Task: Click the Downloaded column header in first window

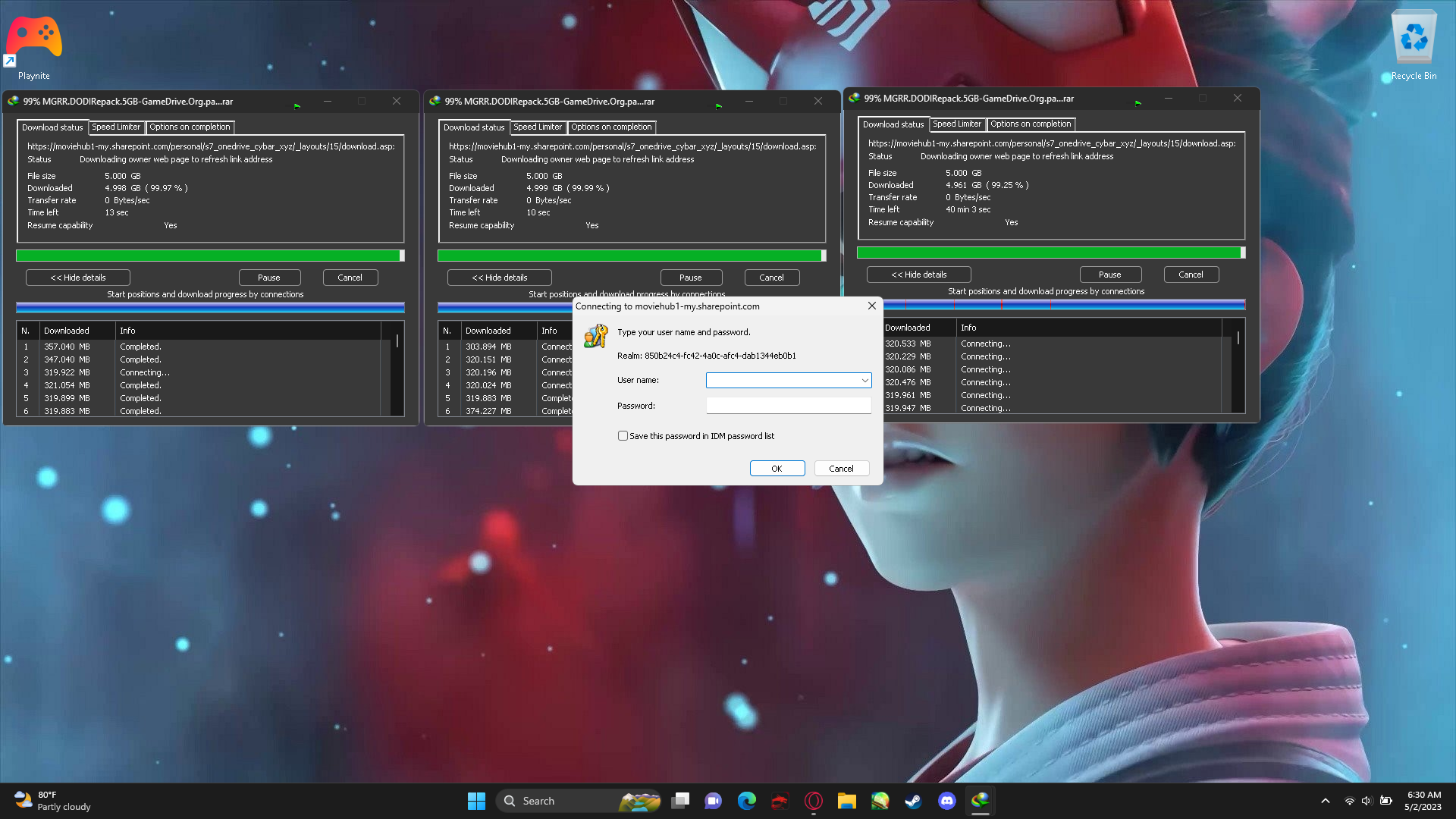Action: pos(77,331)
